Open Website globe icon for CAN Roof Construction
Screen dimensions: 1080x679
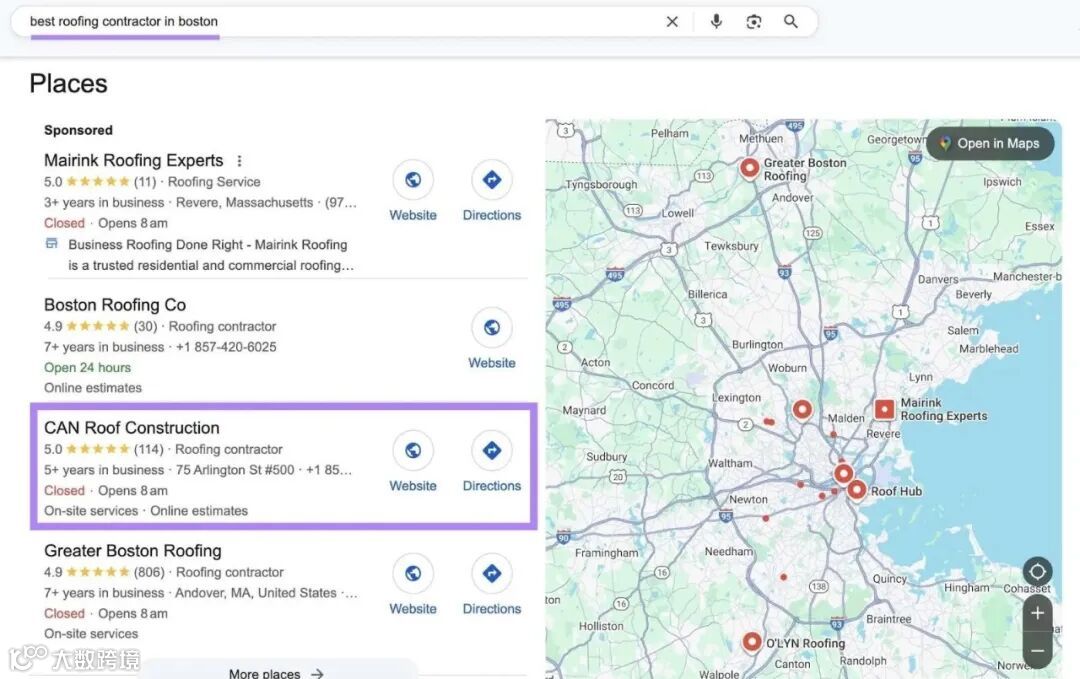click(x=413, y=450)
